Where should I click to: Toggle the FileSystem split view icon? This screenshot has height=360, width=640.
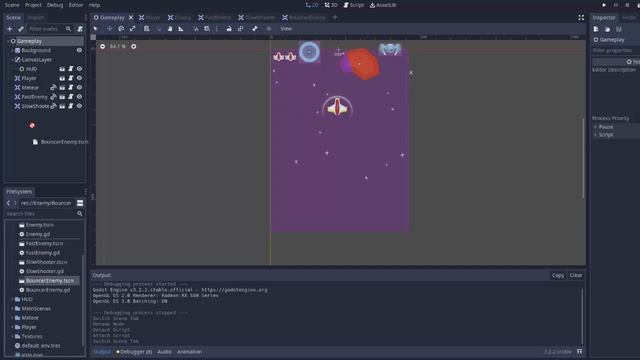pos(80,203)
